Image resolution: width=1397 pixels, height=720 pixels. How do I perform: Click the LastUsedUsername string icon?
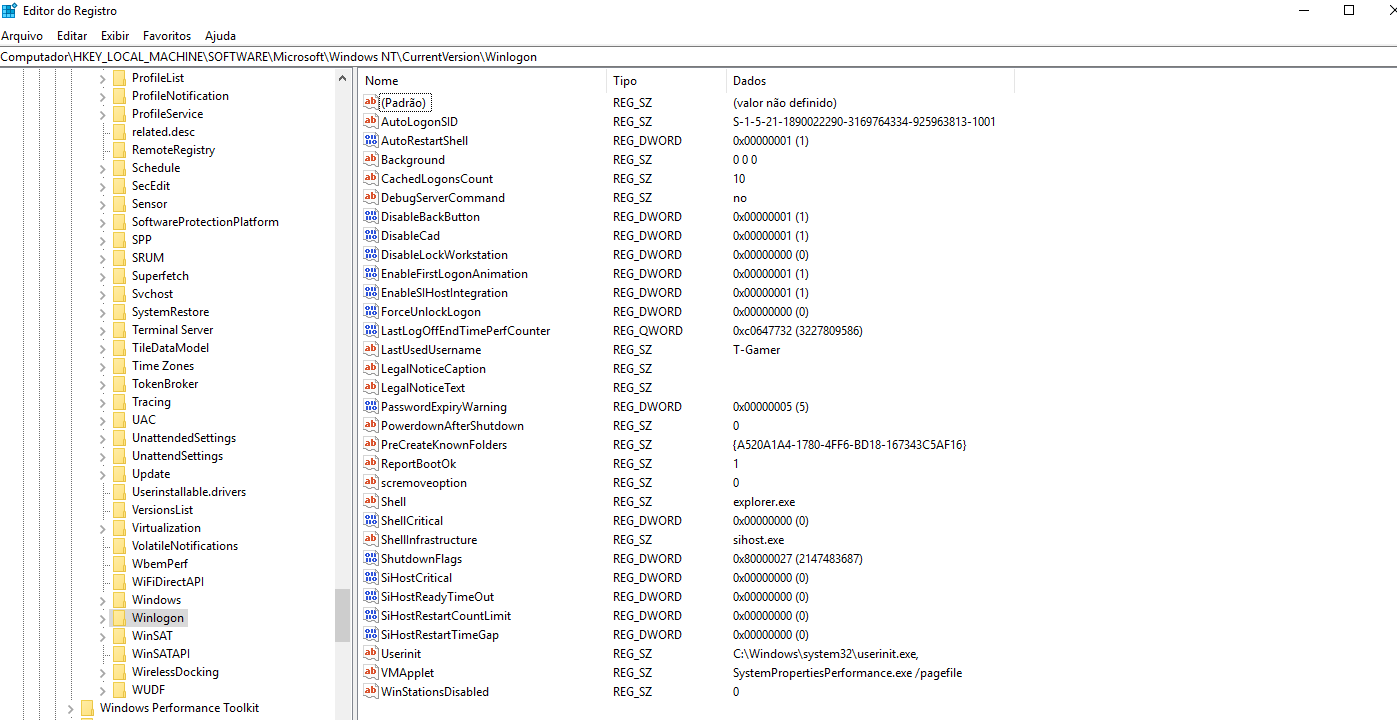[371, 349]
